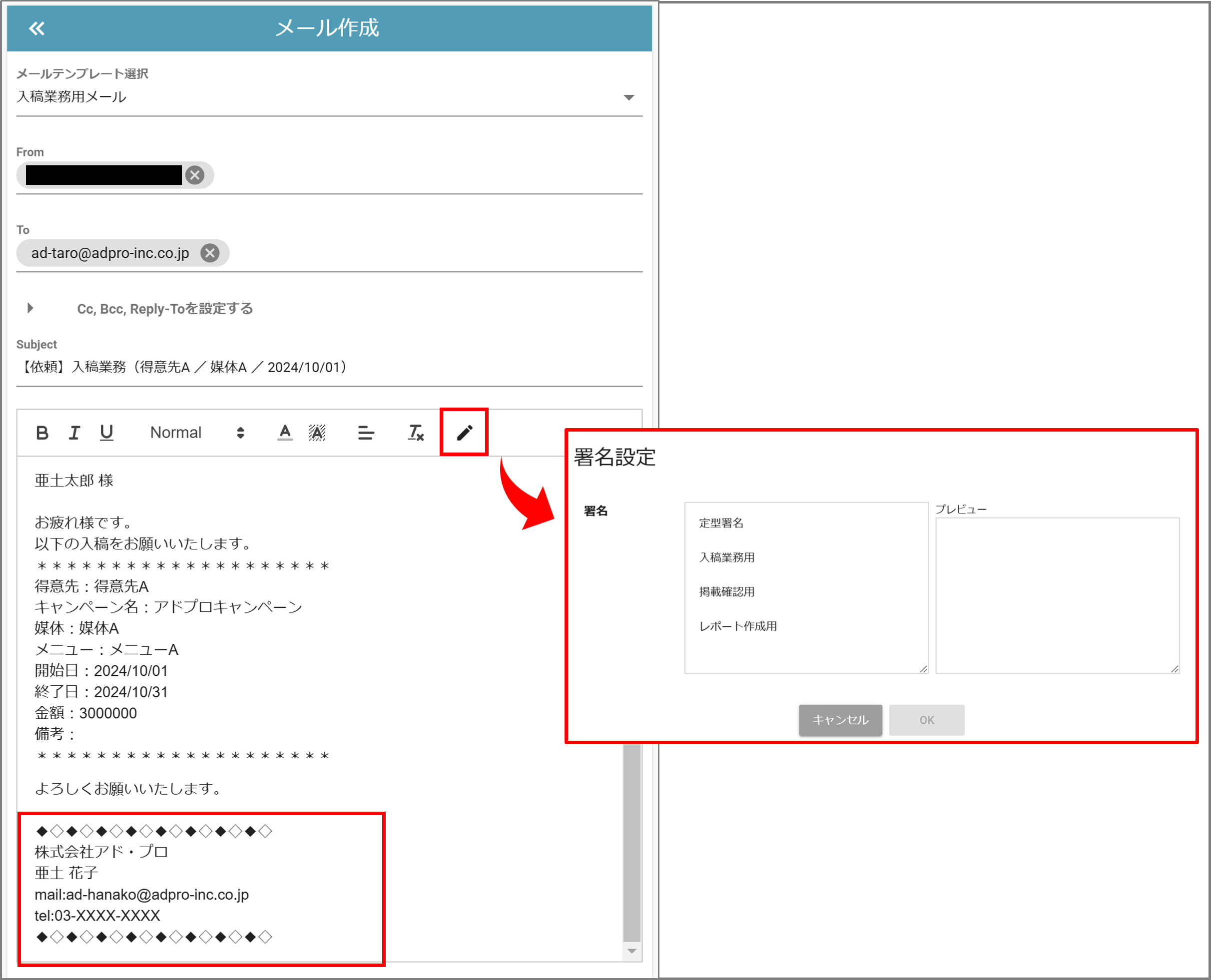Select 定型署名 in signature list
The width and height of the screenshot is (1211, 980).
[x=721, y=523]
